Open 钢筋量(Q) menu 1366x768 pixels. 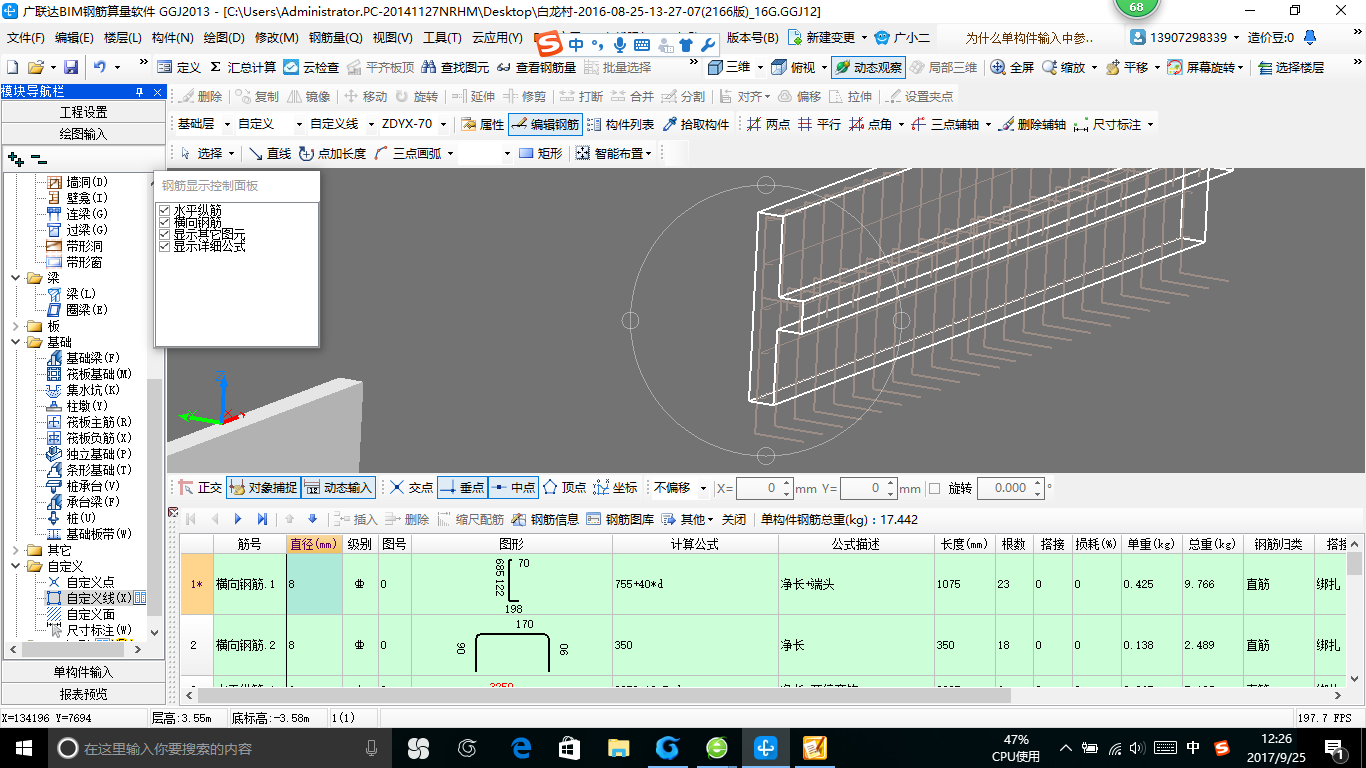tap(335, 38)
